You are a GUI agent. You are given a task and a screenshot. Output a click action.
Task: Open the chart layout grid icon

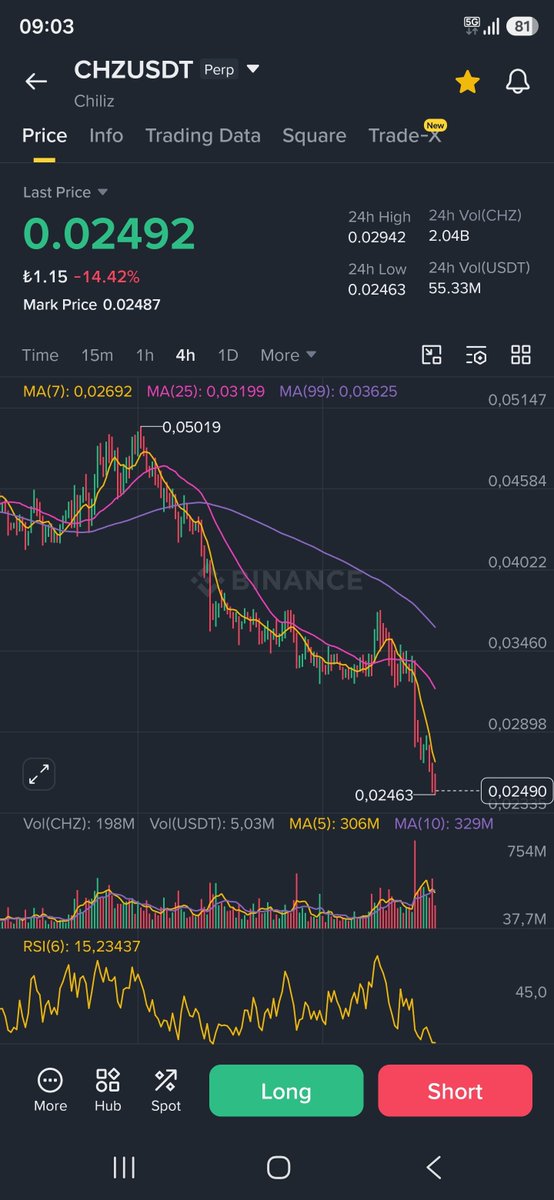click(521, 355)
